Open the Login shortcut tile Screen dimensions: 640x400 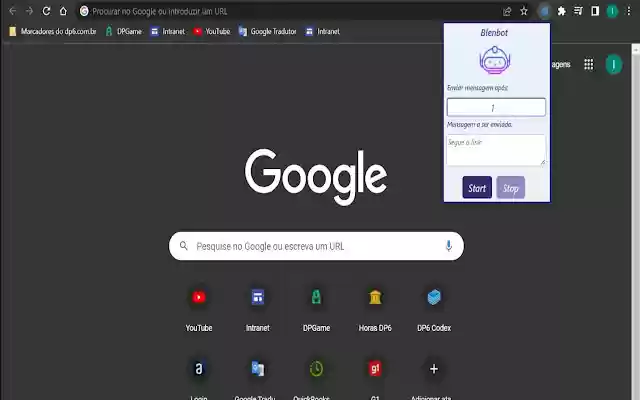(x=199, y=380)
